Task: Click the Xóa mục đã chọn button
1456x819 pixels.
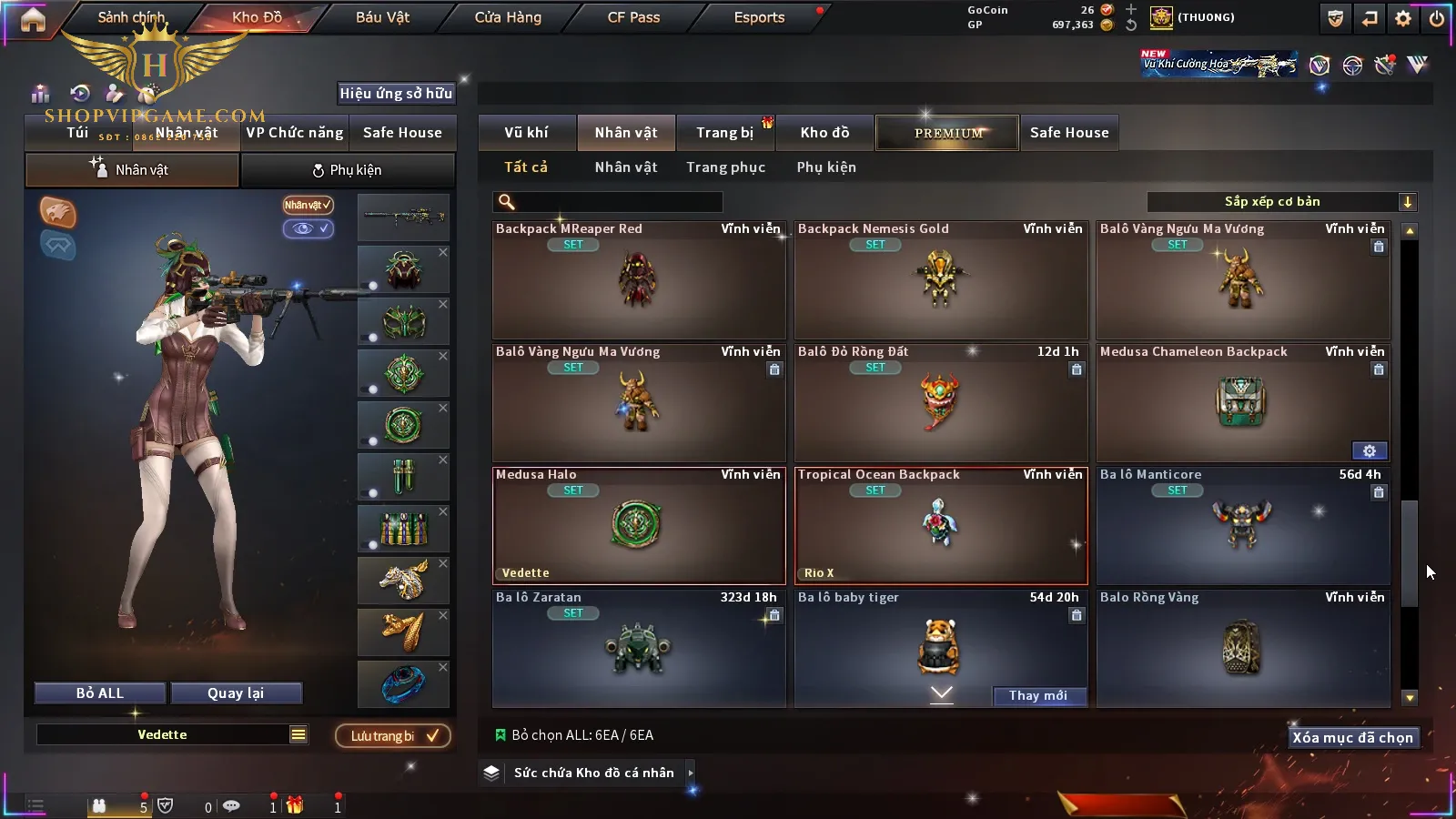Action: tap(1352, 737)
